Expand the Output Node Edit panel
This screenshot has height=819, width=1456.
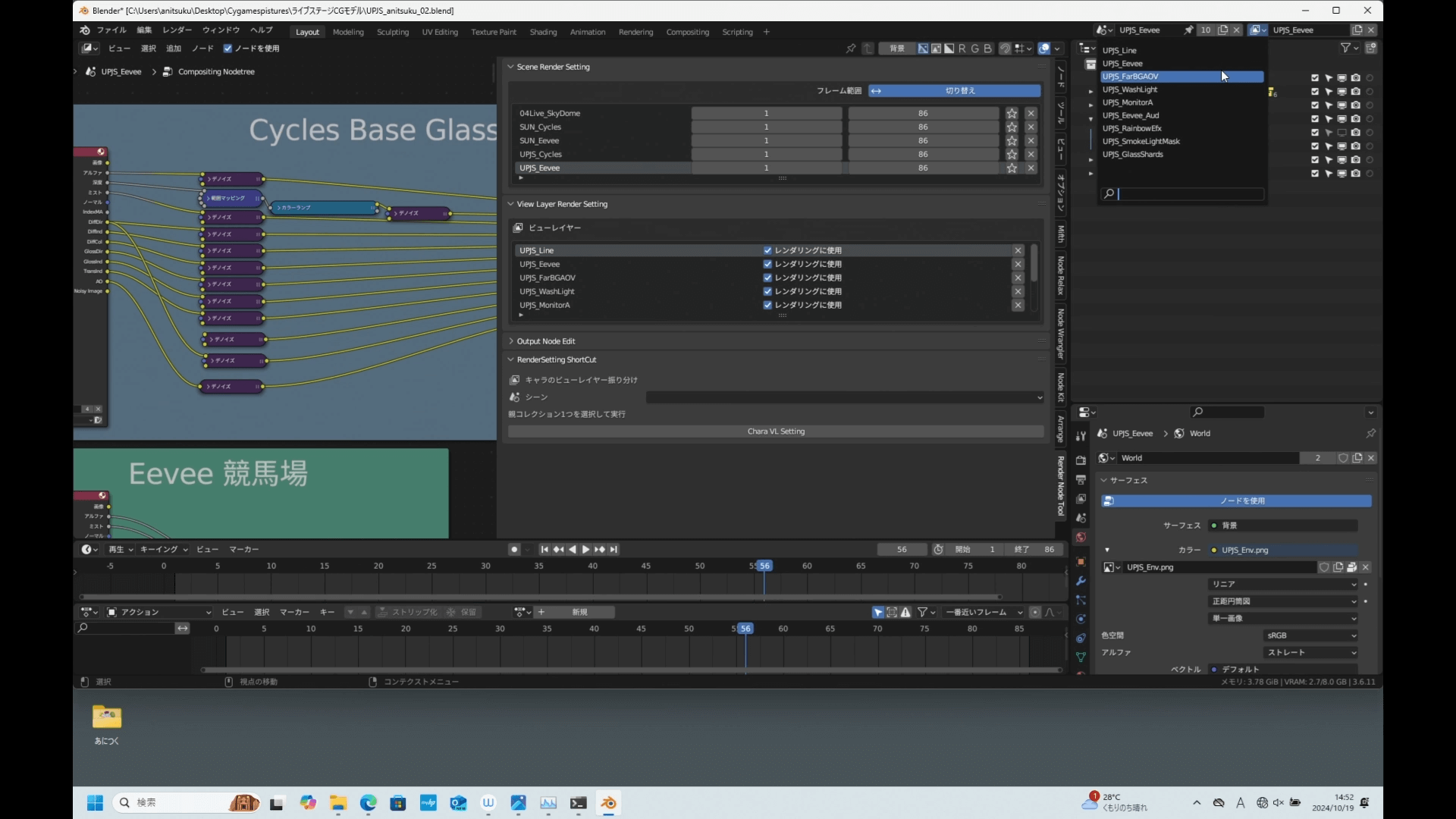pos(511,342)
